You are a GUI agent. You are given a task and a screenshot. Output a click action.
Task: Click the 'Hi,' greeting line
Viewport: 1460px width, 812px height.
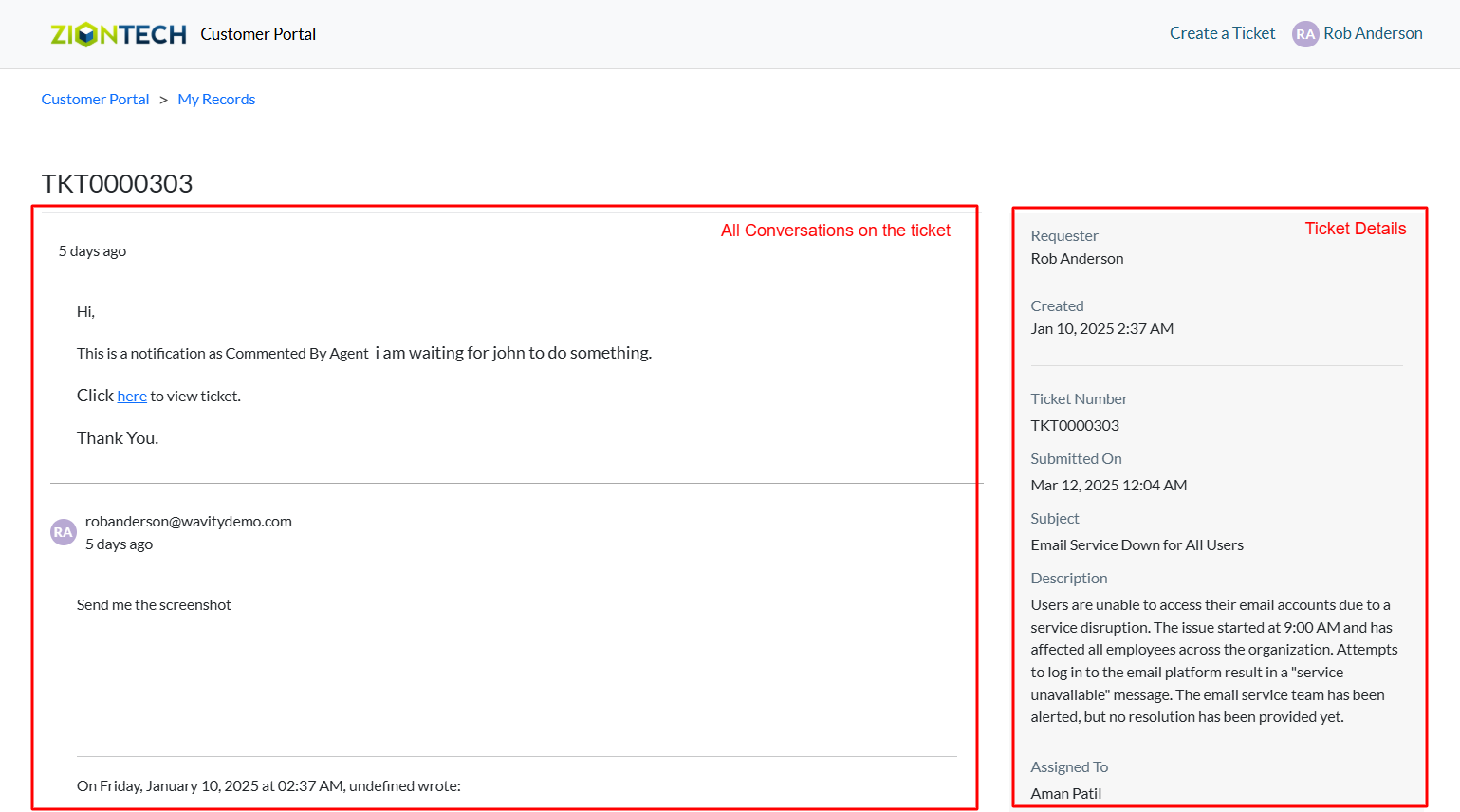pos(85,311)
